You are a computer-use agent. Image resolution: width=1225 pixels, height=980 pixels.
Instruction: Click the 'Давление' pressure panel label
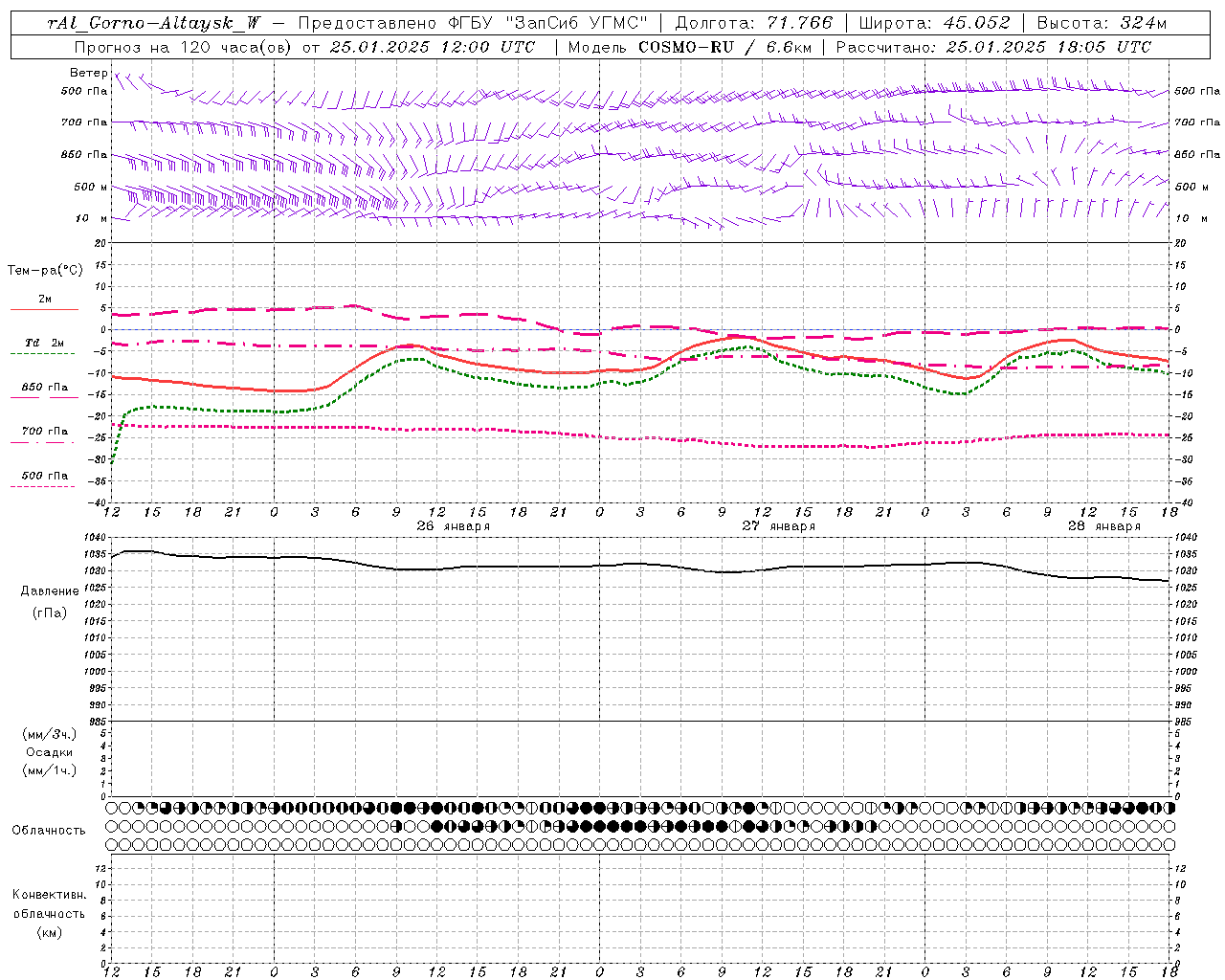pos(50,591)
